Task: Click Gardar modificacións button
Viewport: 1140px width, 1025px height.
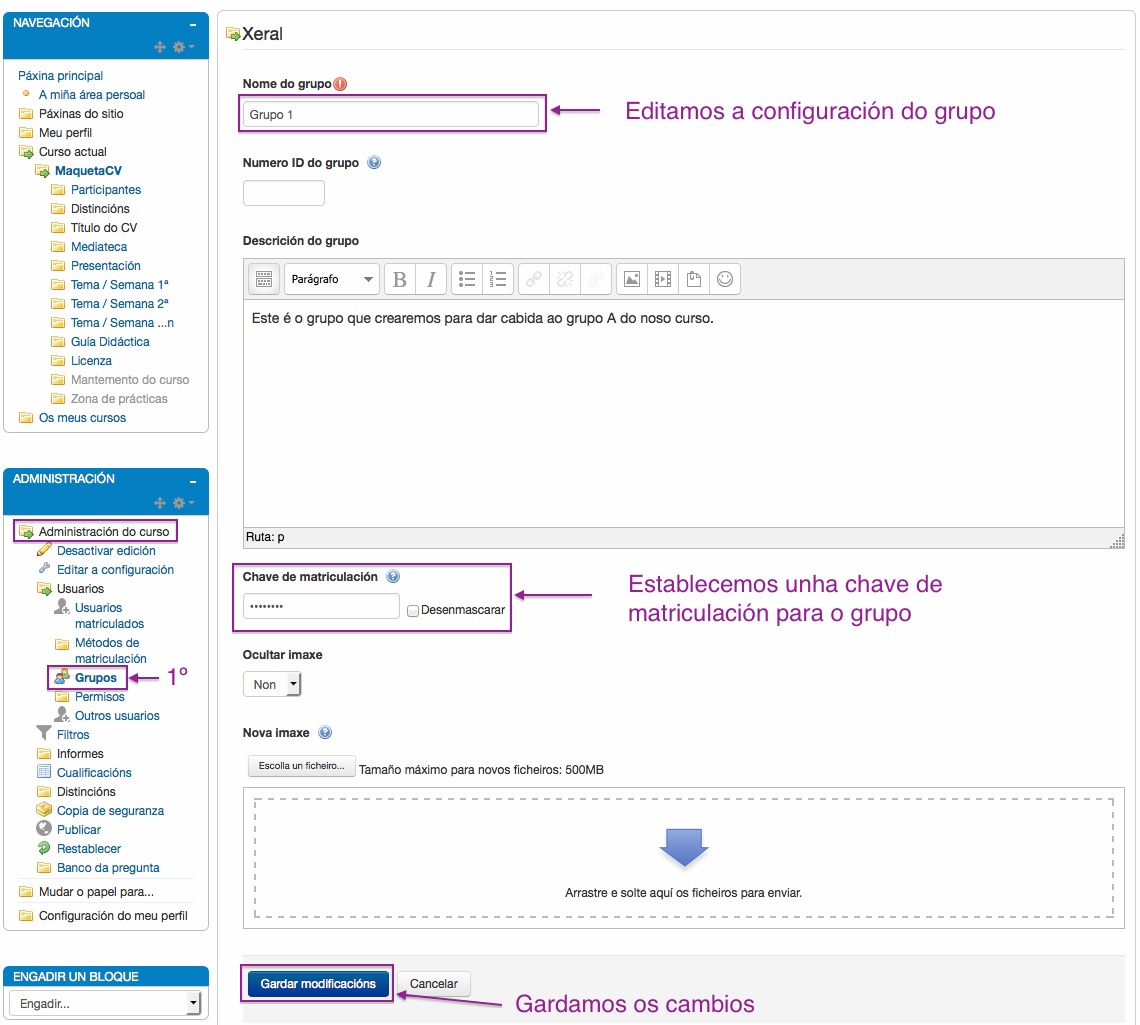Action: coord(317,983)
